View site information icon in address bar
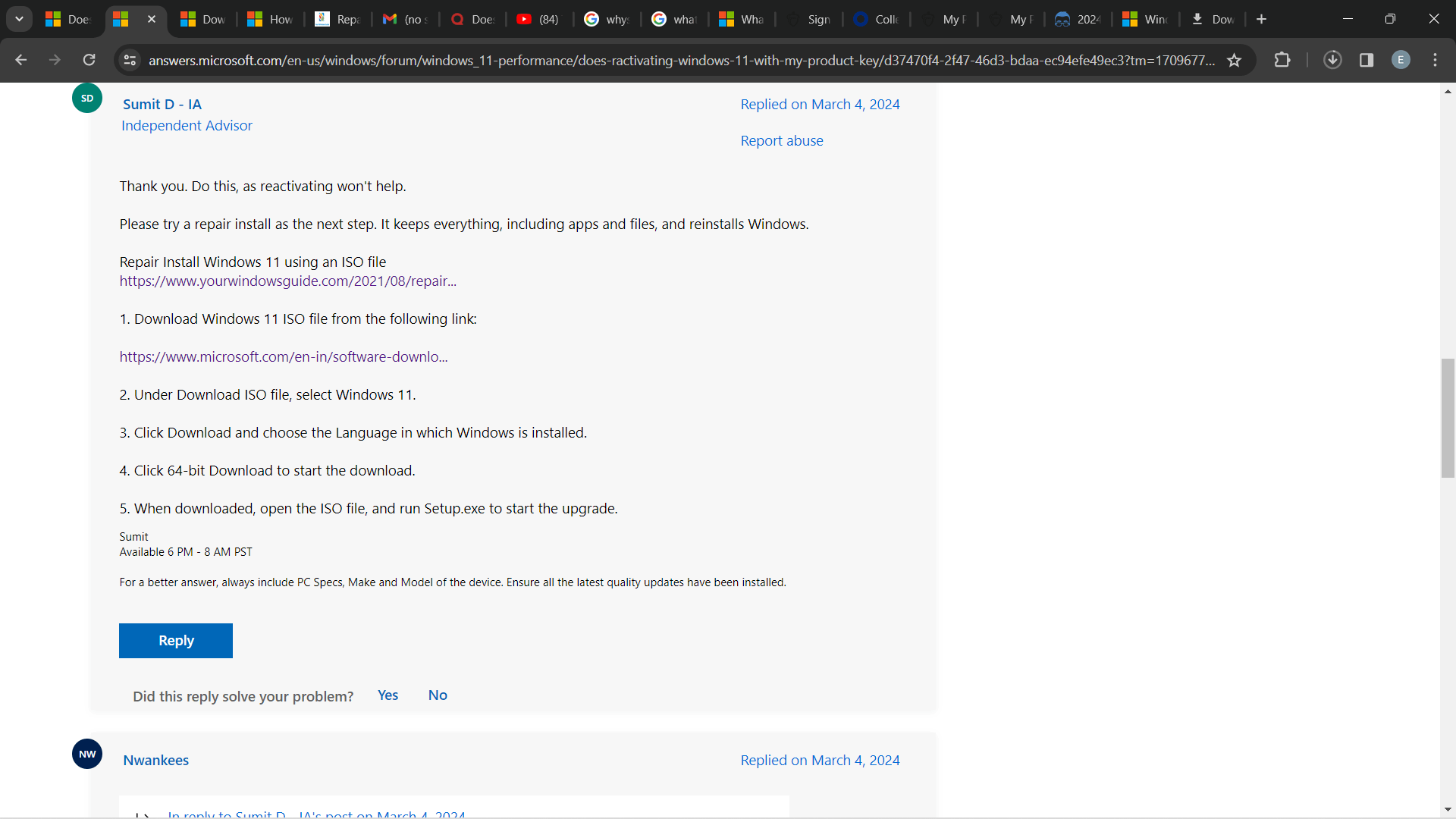Viewport: 1456px width, 819px height. point(130,60)
